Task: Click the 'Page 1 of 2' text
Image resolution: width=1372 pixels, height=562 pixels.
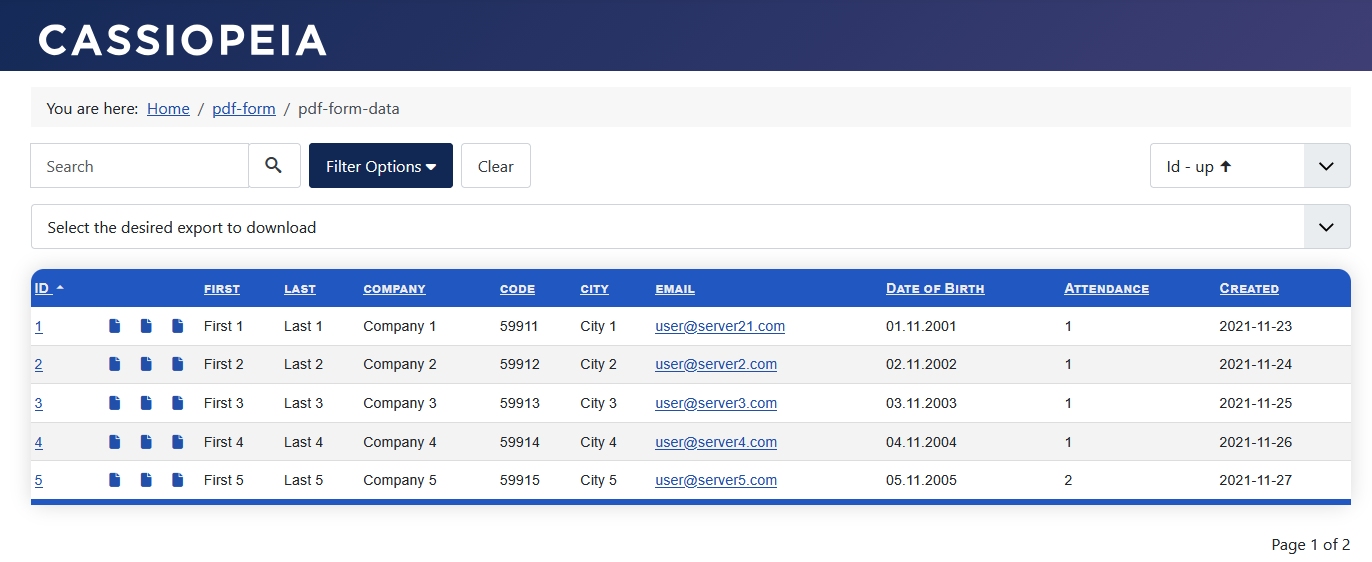Action: [x=1311, y=545]
